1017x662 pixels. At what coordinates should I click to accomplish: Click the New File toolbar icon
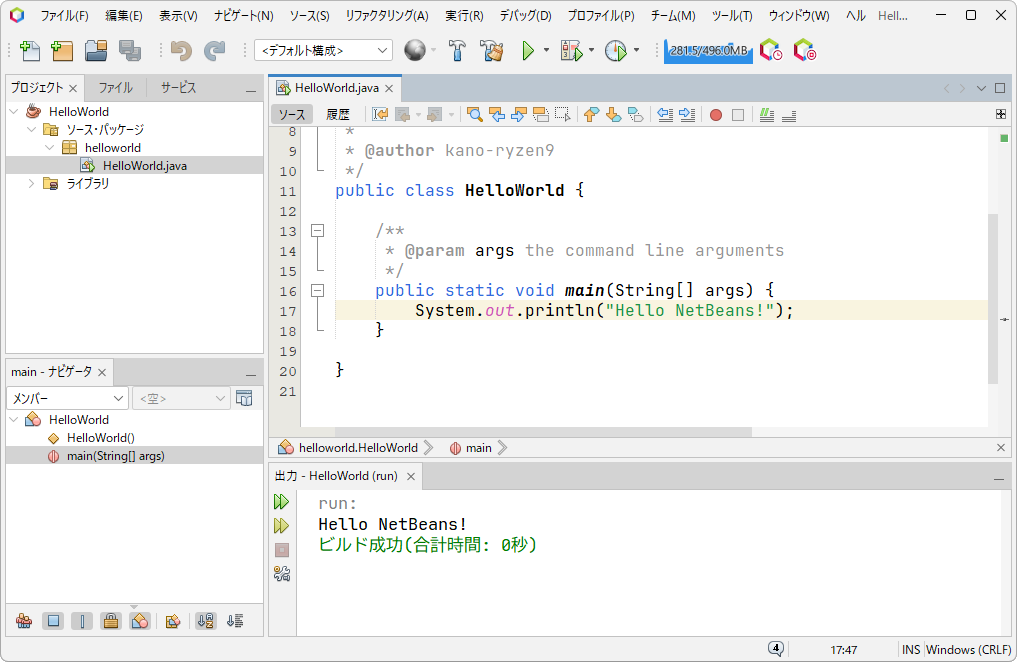(30, 51)
